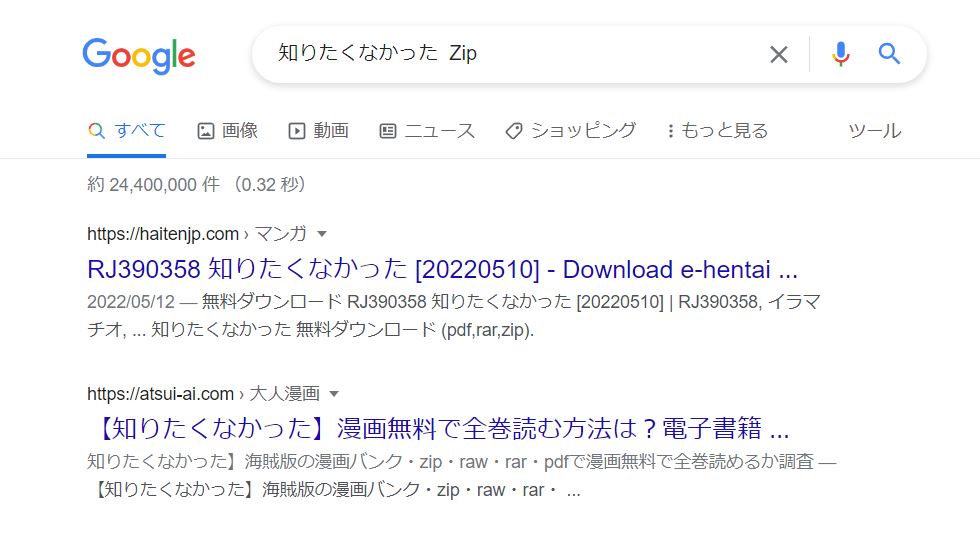Expand the もっと見る menu

[718, 131]
